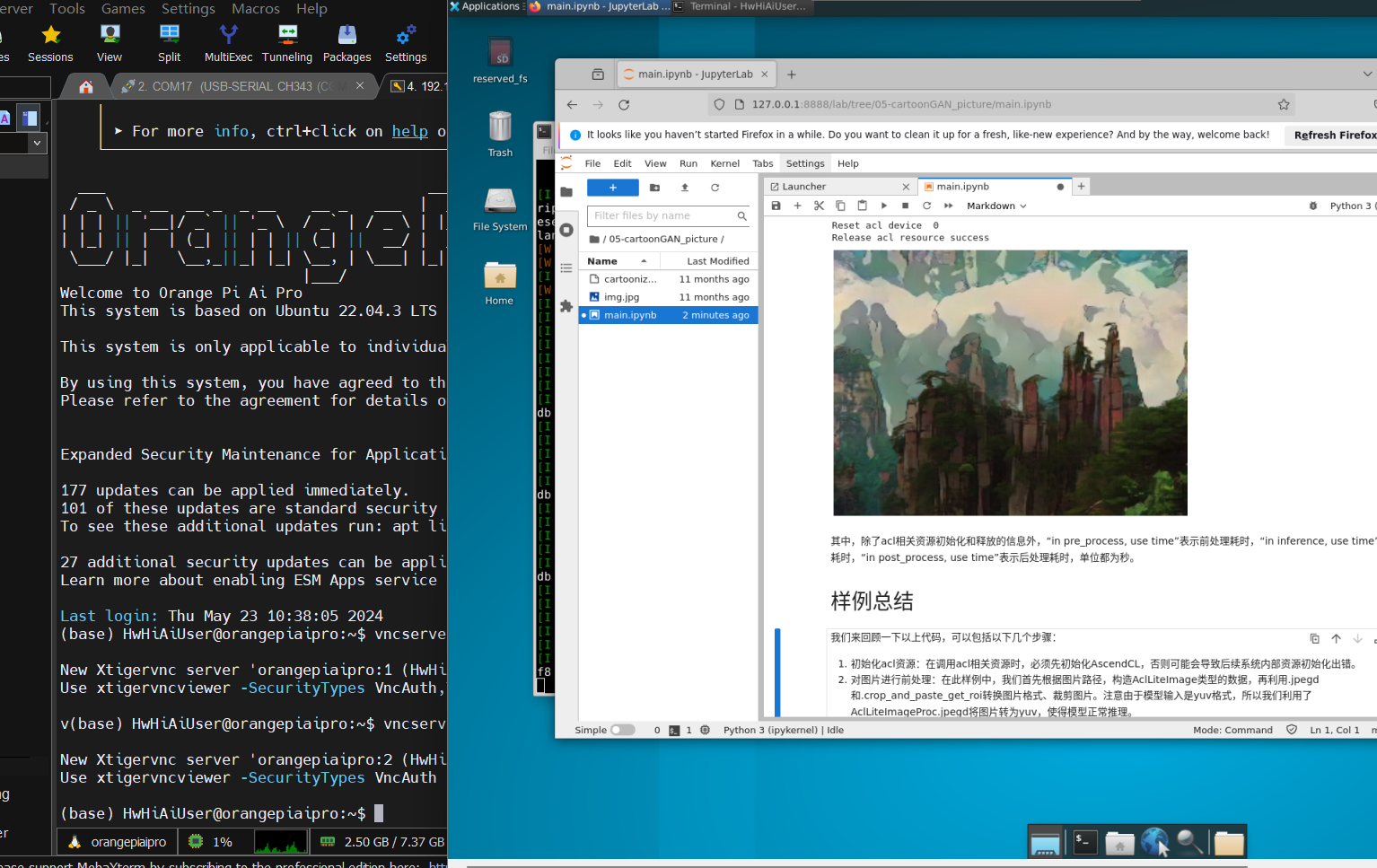Restart the kernel from notebook toolbar

pos(926,206)
